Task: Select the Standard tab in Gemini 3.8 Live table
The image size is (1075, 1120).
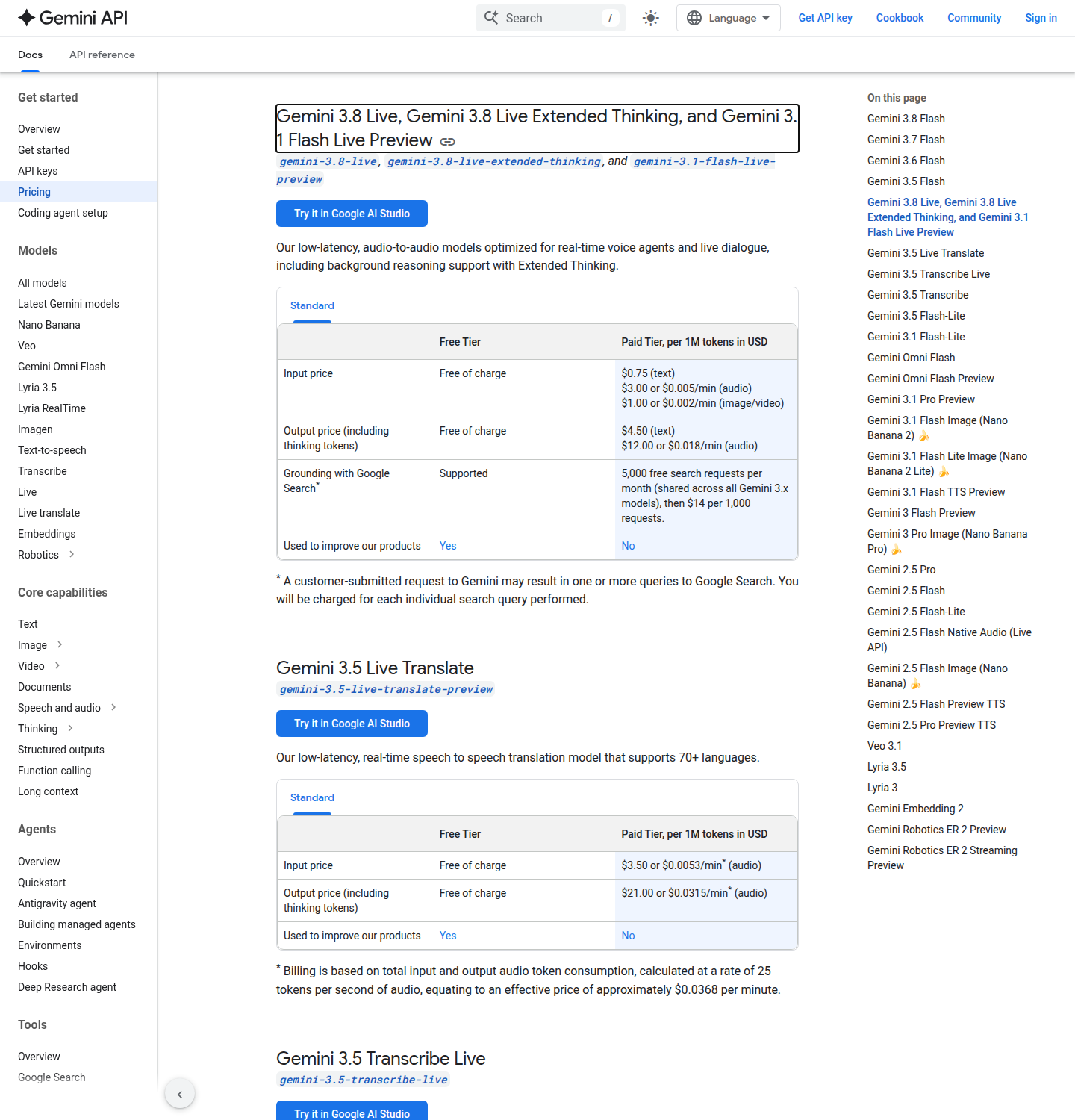Action: click(312, 305)
